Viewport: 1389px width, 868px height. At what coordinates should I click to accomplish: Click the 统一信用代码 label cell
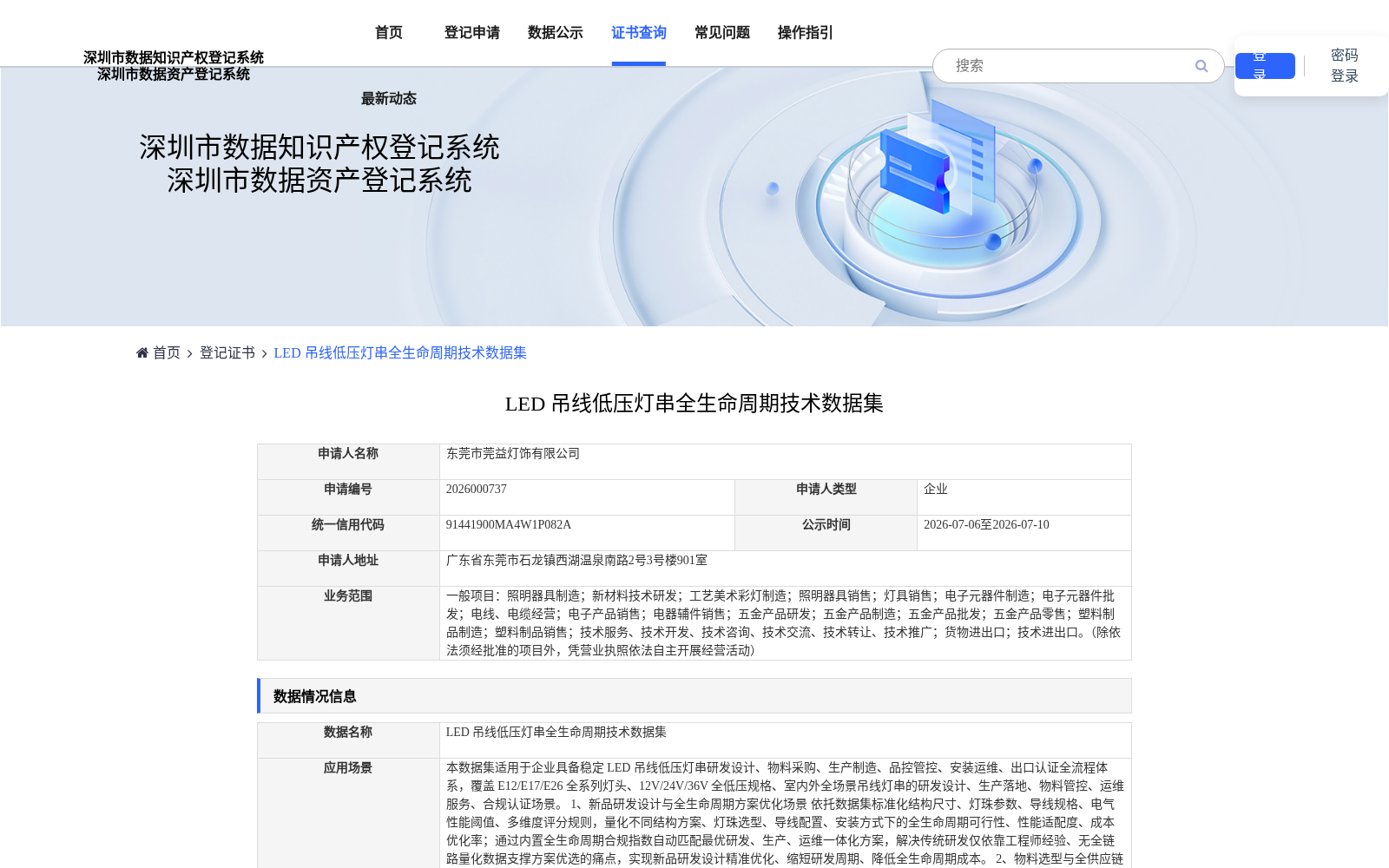[348, 533]
